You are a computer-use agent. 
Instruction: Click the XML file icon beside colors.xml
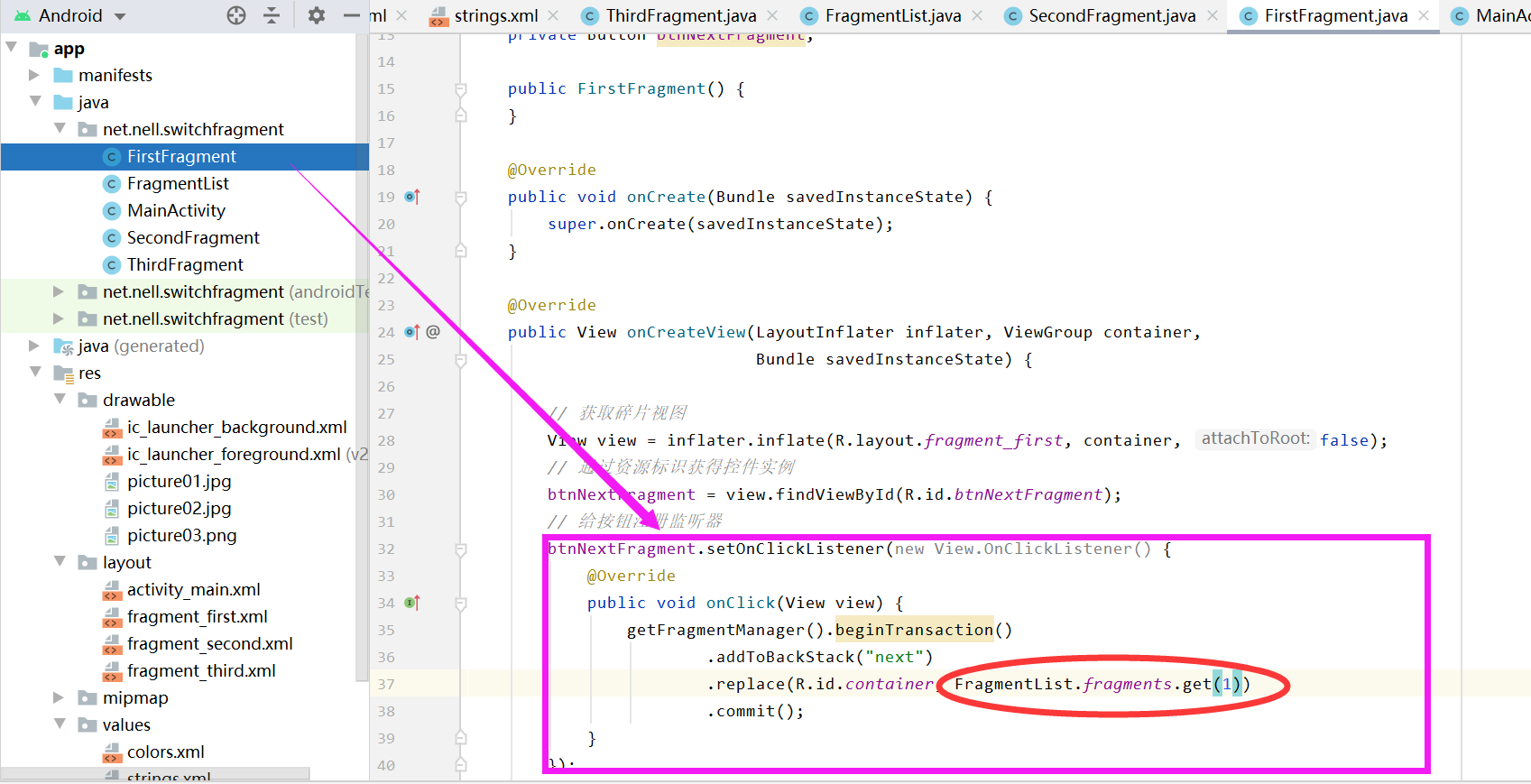point(112,752)
